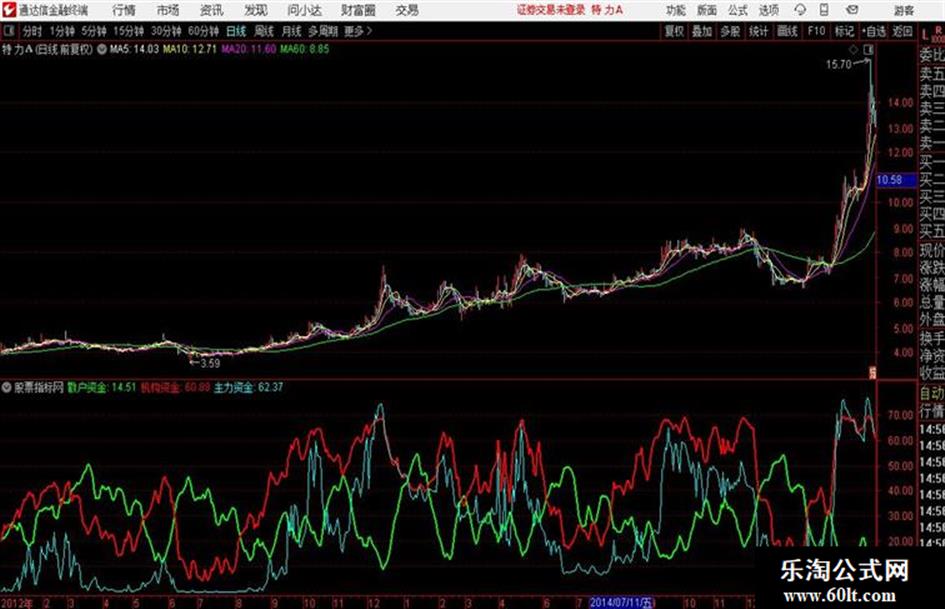Open the 资讯 menu
Viewport: 945px width, 609px height.
point(212,10)
